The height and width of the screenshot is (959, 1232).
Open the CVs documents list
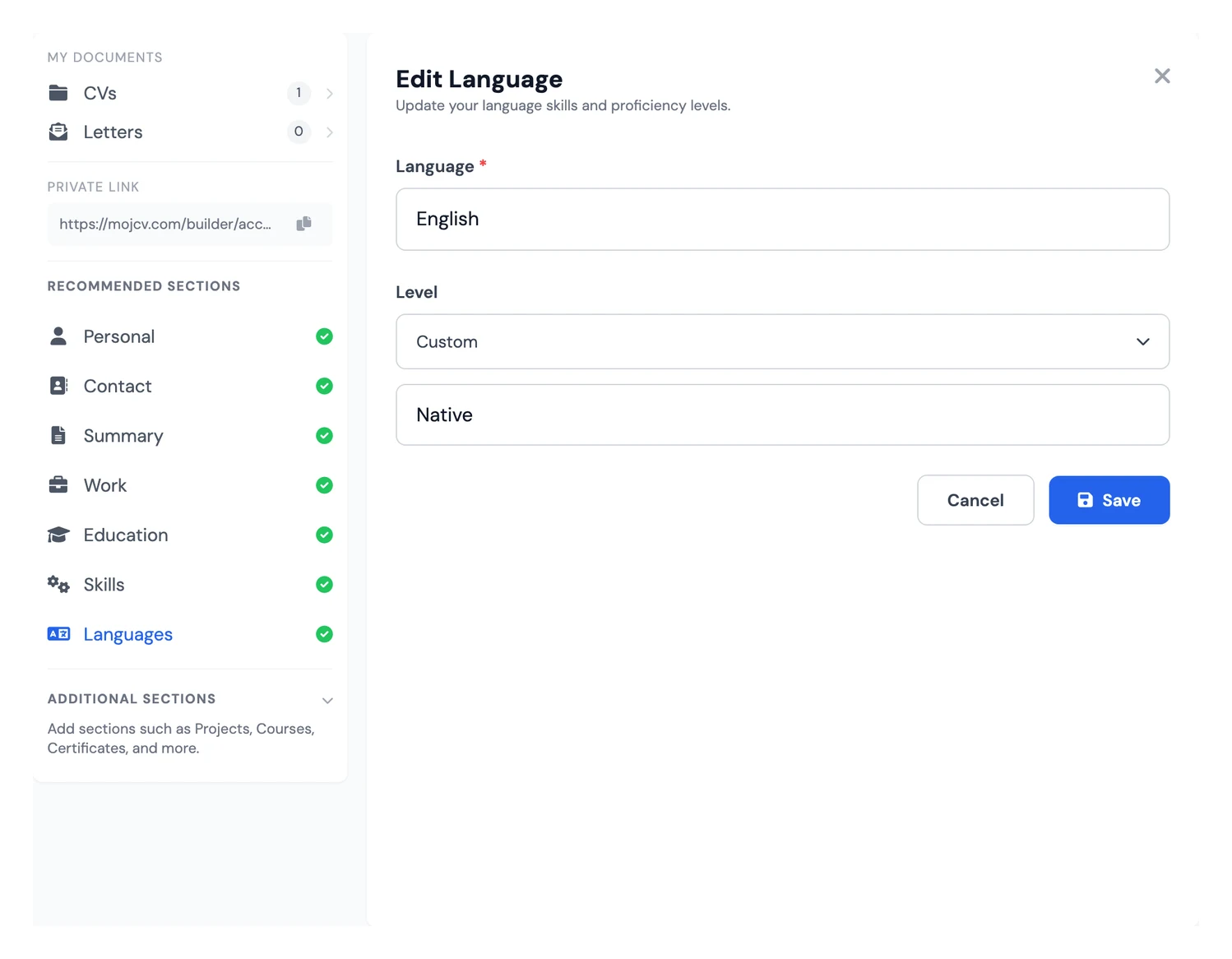coord(190,93)
